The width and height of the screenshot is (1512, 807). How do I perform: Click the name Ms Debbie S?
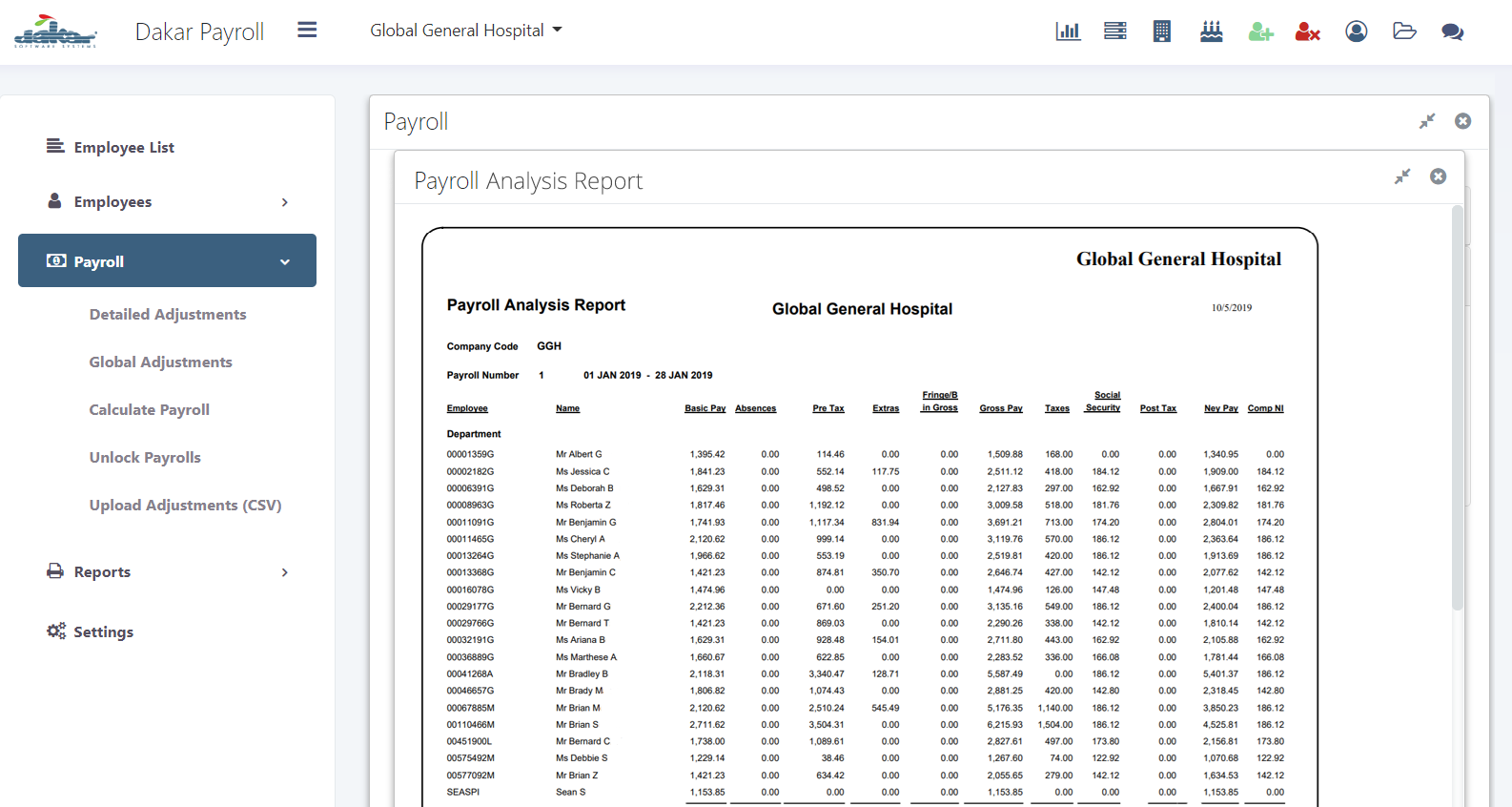point(582,758)
